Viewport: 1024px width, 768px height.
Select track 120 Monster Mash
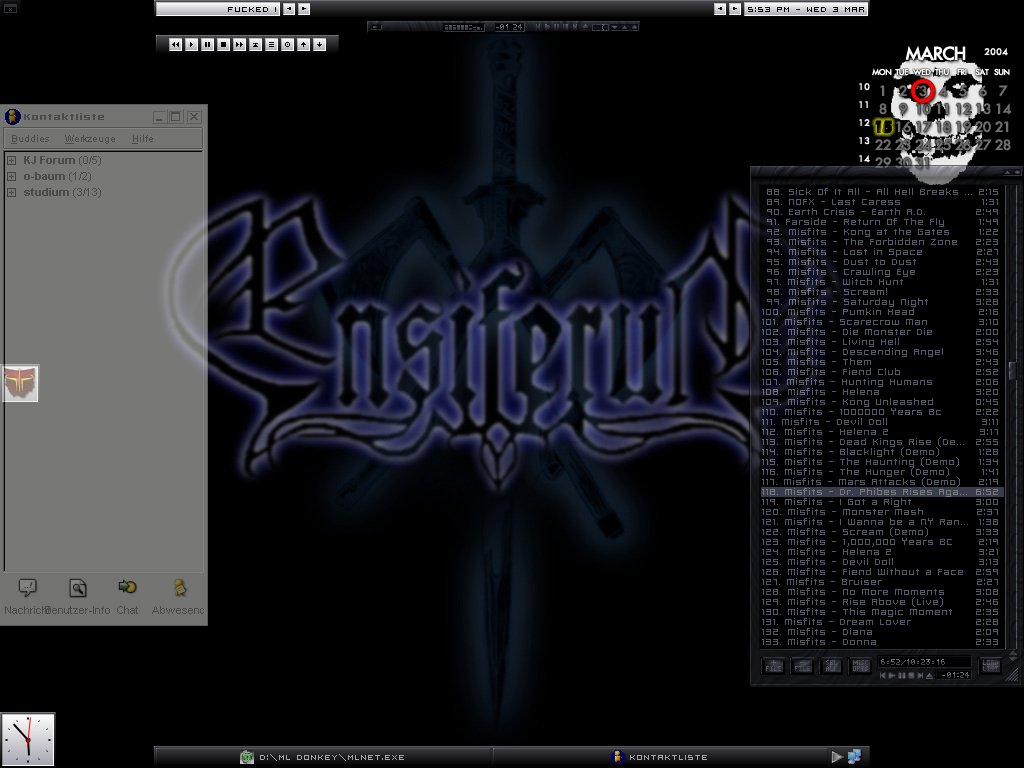click(x=882, y=512)
